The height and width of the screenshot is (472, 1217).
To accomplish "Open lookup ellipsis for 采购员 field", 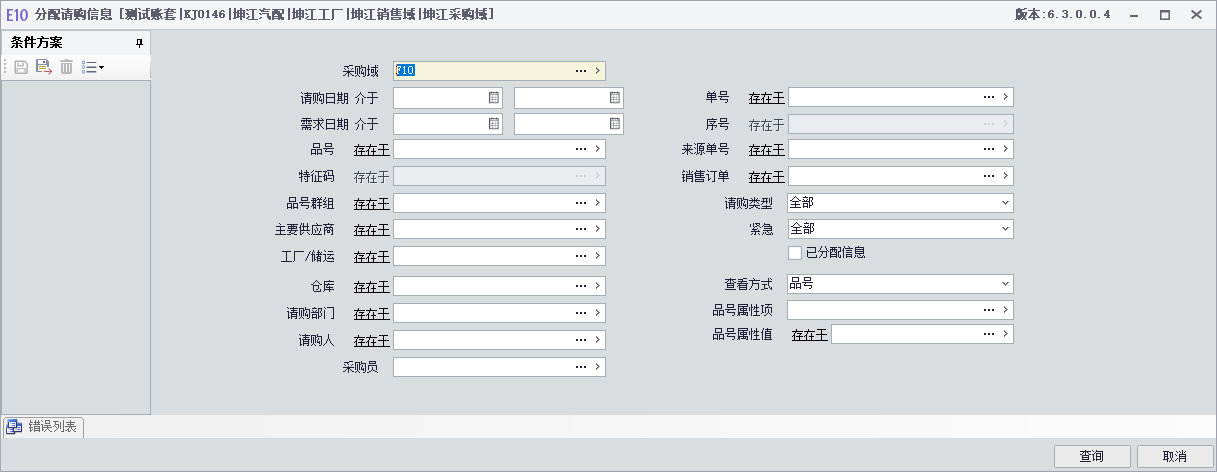I will tap(580, 368).
